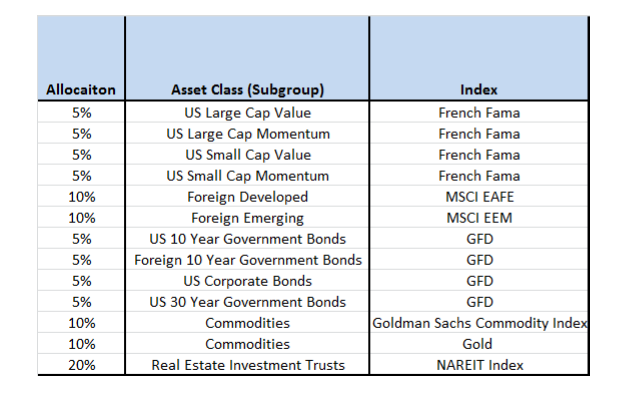Click the Foreign Emerging cell

[x=248, y=218]
